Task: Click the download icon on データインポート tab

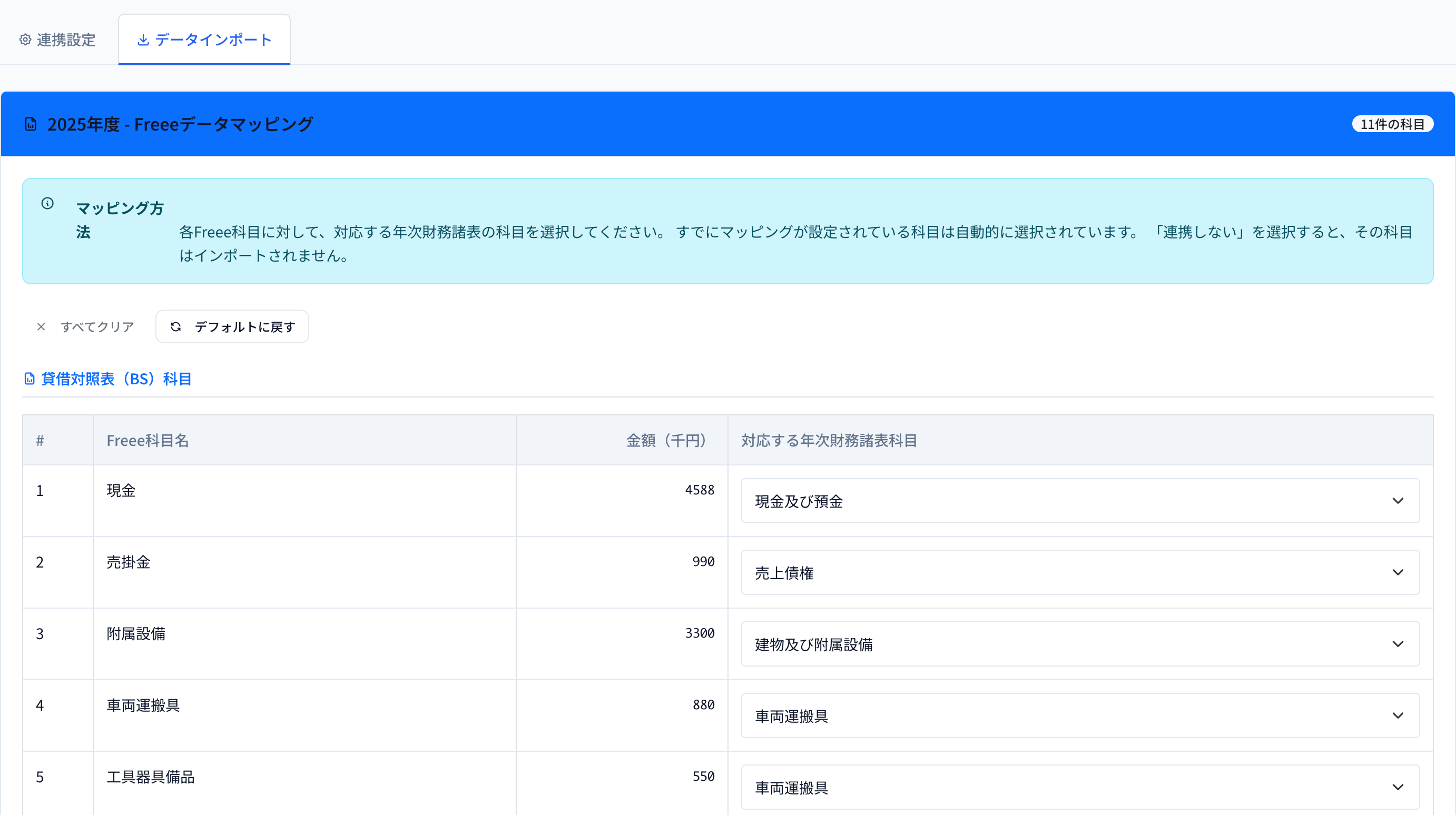Action: [x=143, y=39]
